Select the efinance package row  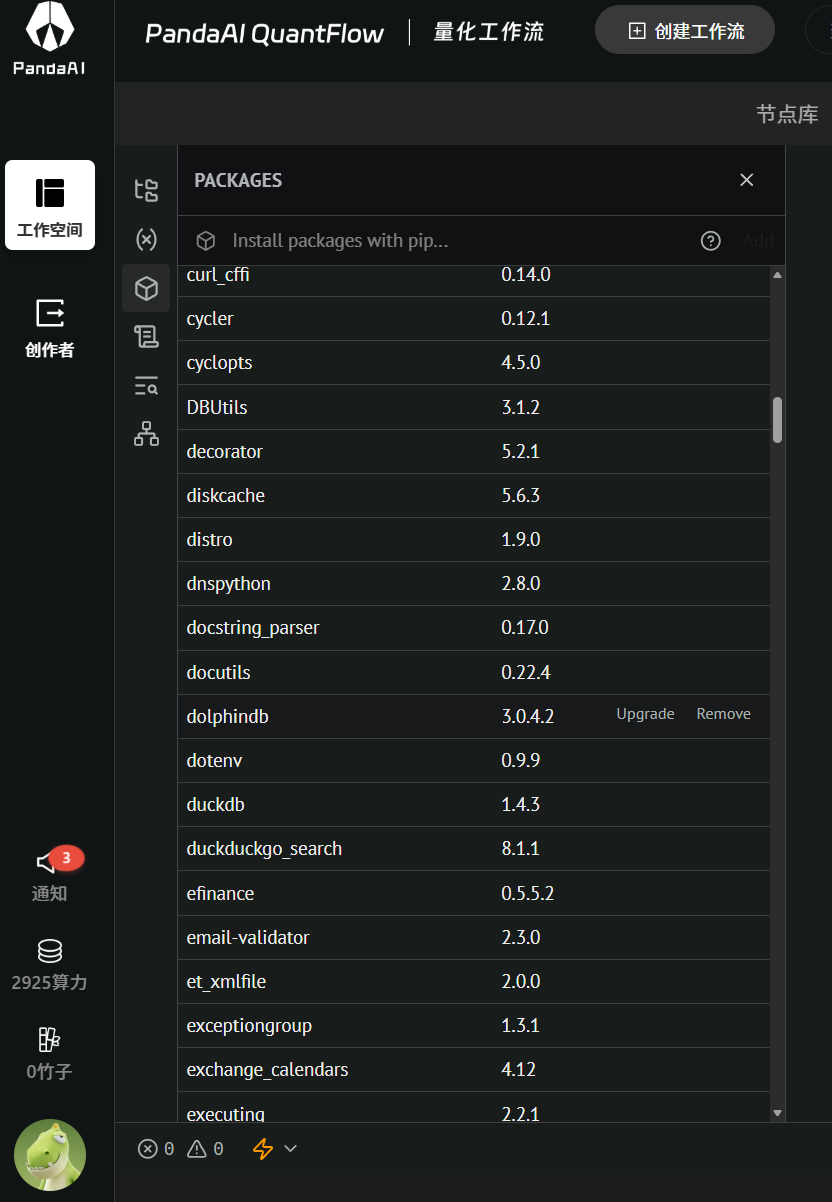(474, 893)
